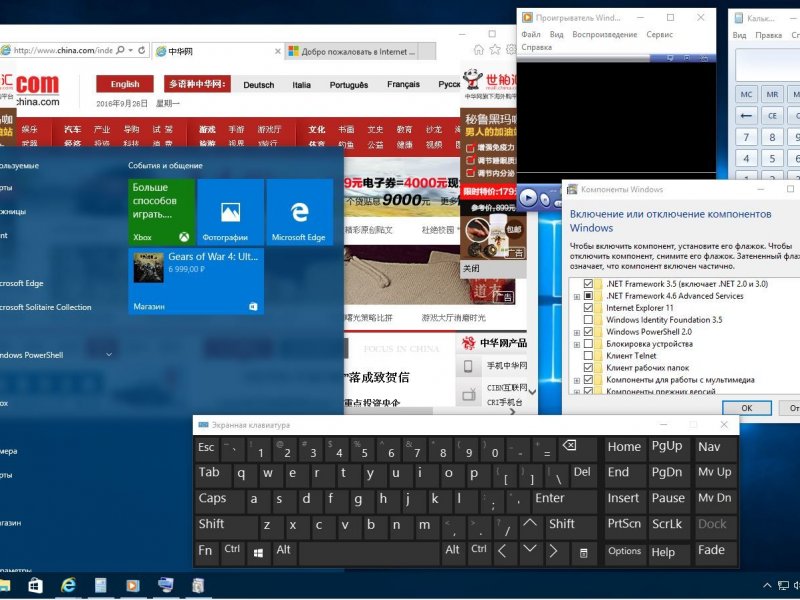Tap the Enter key on the on-screen keyboard
800x600 pixels.
[564, 500]
